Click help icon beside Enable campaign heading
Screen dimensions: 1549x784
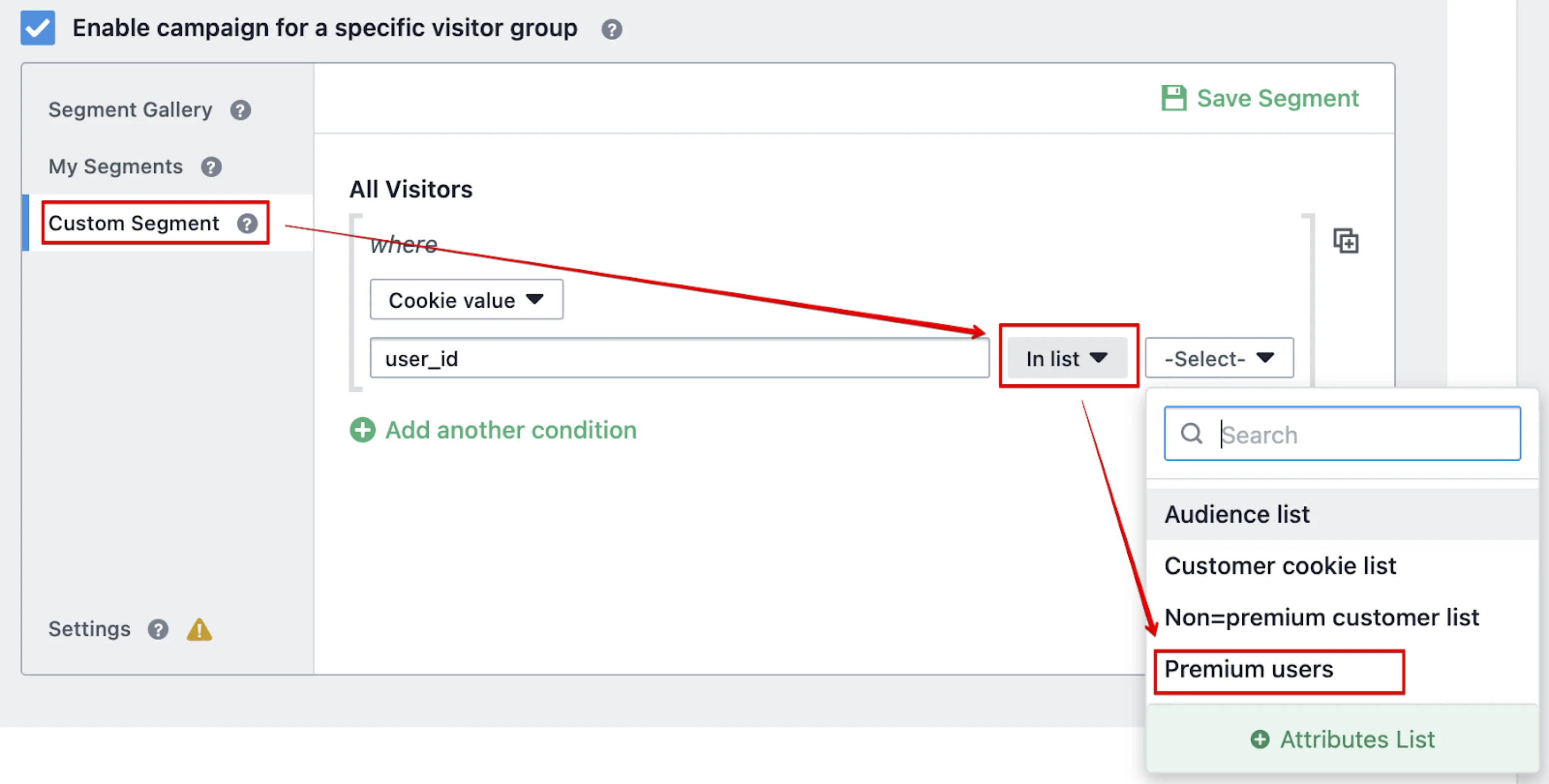pyautogui.click(x=611, y=29)
